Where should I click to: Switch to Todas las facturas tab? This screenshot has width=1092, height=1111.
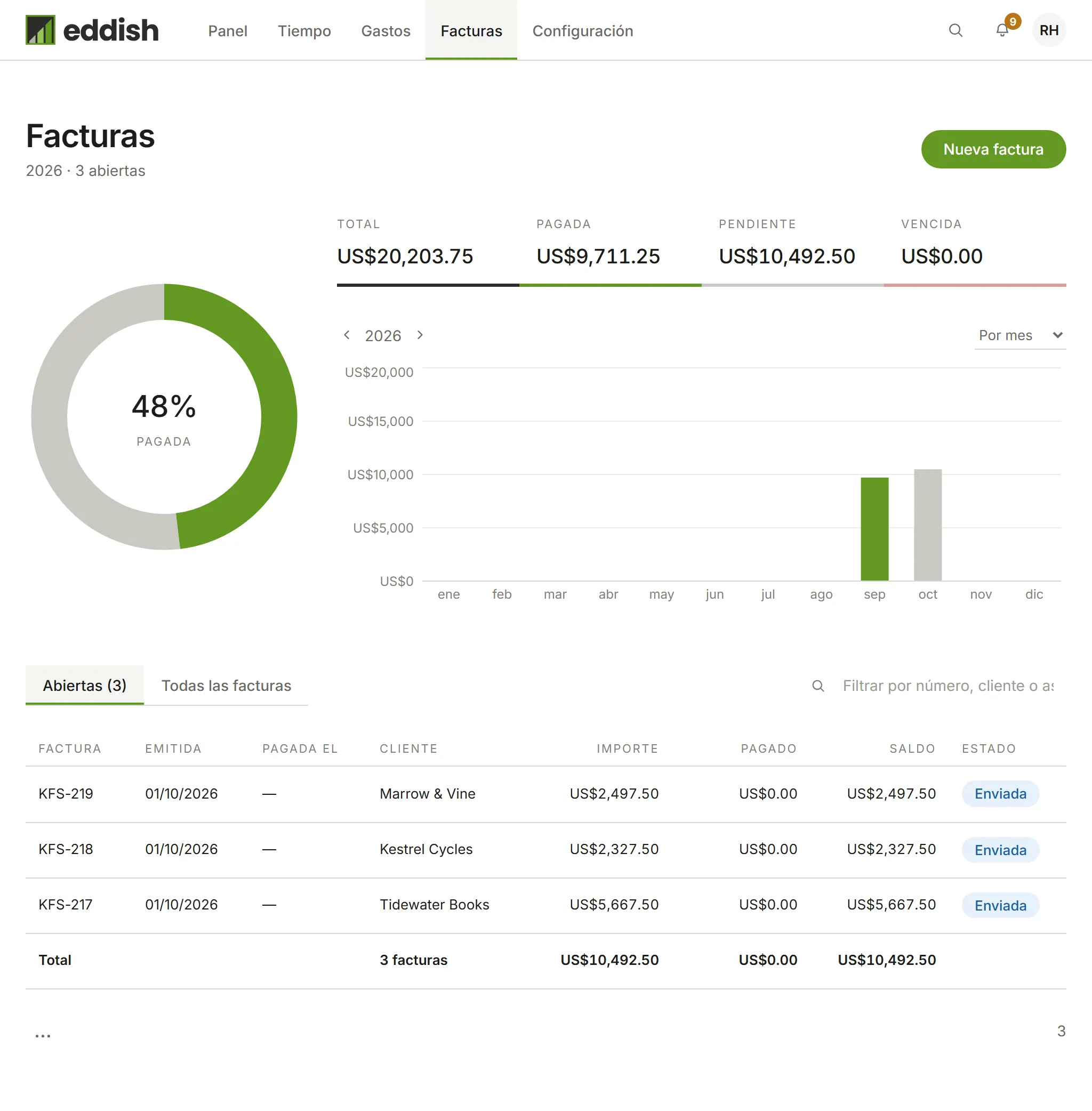pos(226,686)
